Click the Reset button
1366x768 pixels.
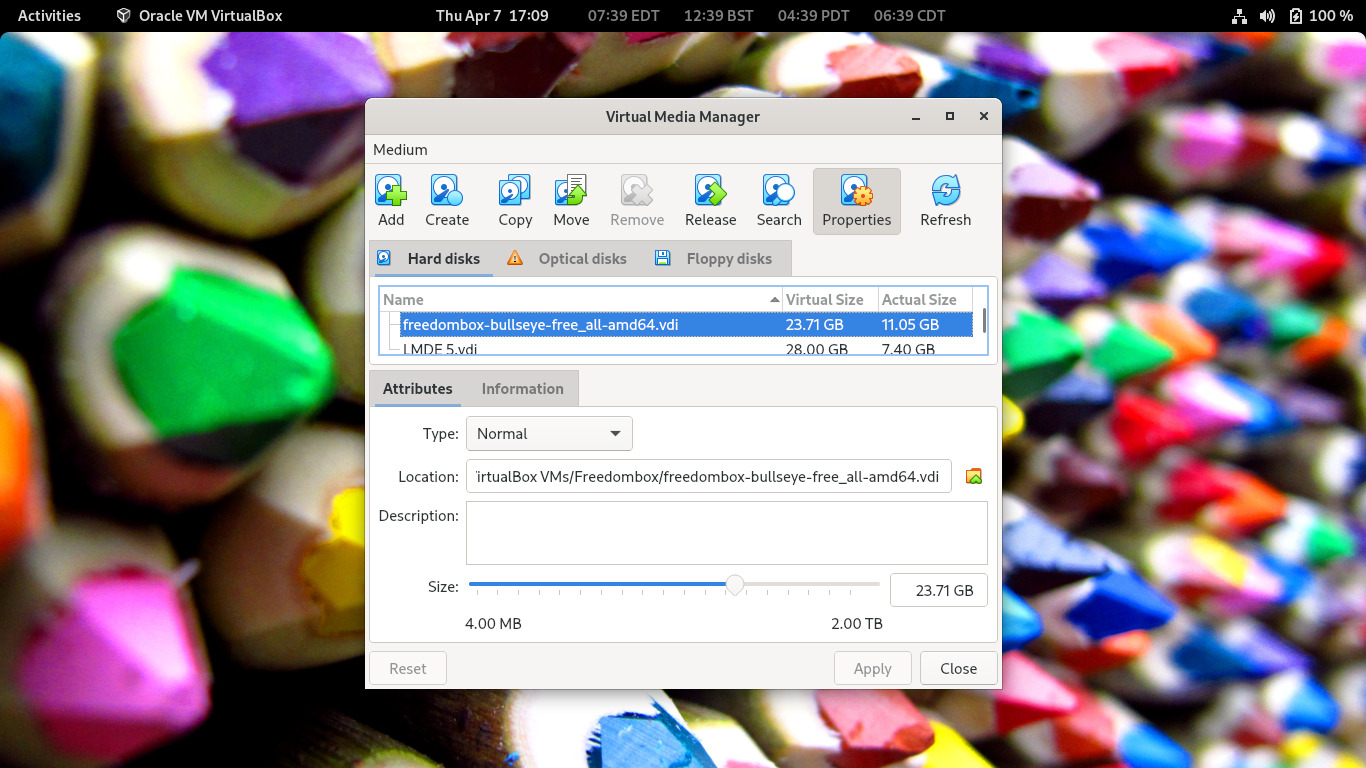[x=408, y=669]
